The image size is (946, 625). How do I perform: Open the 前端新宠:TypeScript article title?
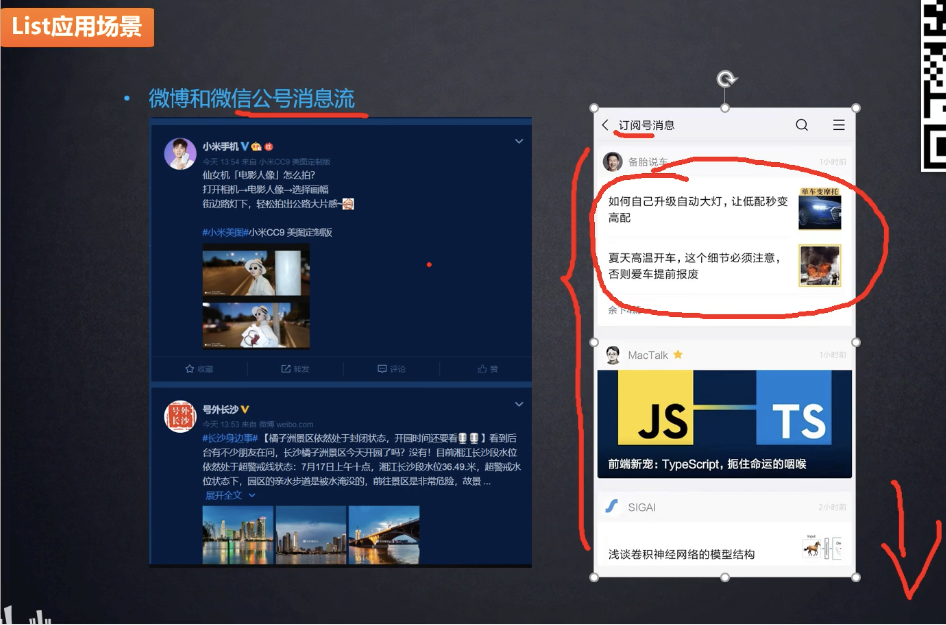click(x=707, y=464)
